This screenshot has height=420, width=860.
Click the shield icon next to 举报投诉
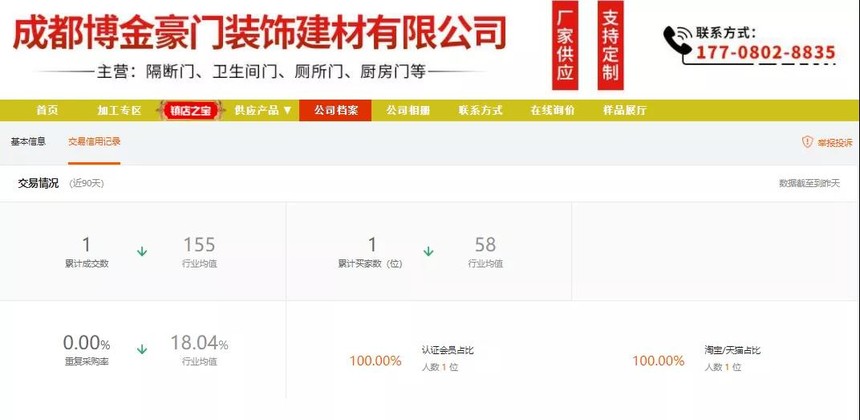pyautogui.click(x=807, y=142)
